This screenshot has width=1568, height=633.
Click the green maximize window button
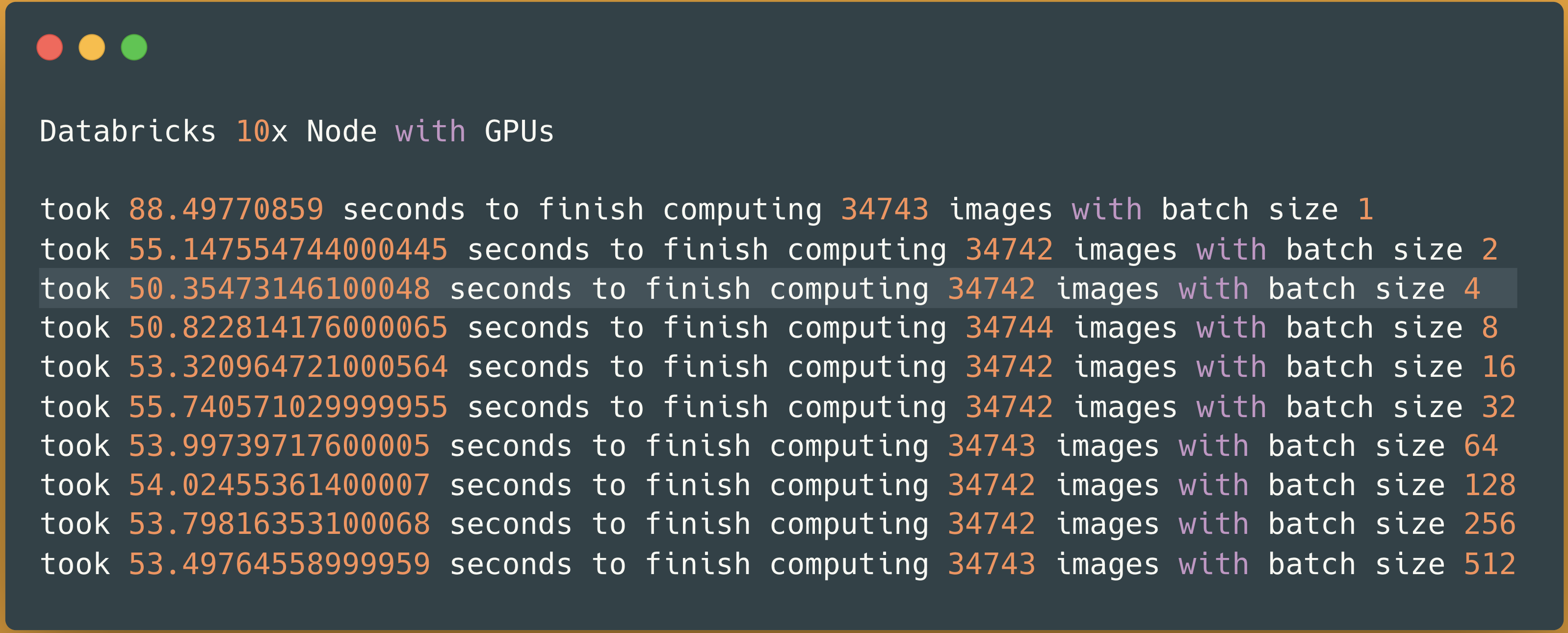click(x=134, y=48)
